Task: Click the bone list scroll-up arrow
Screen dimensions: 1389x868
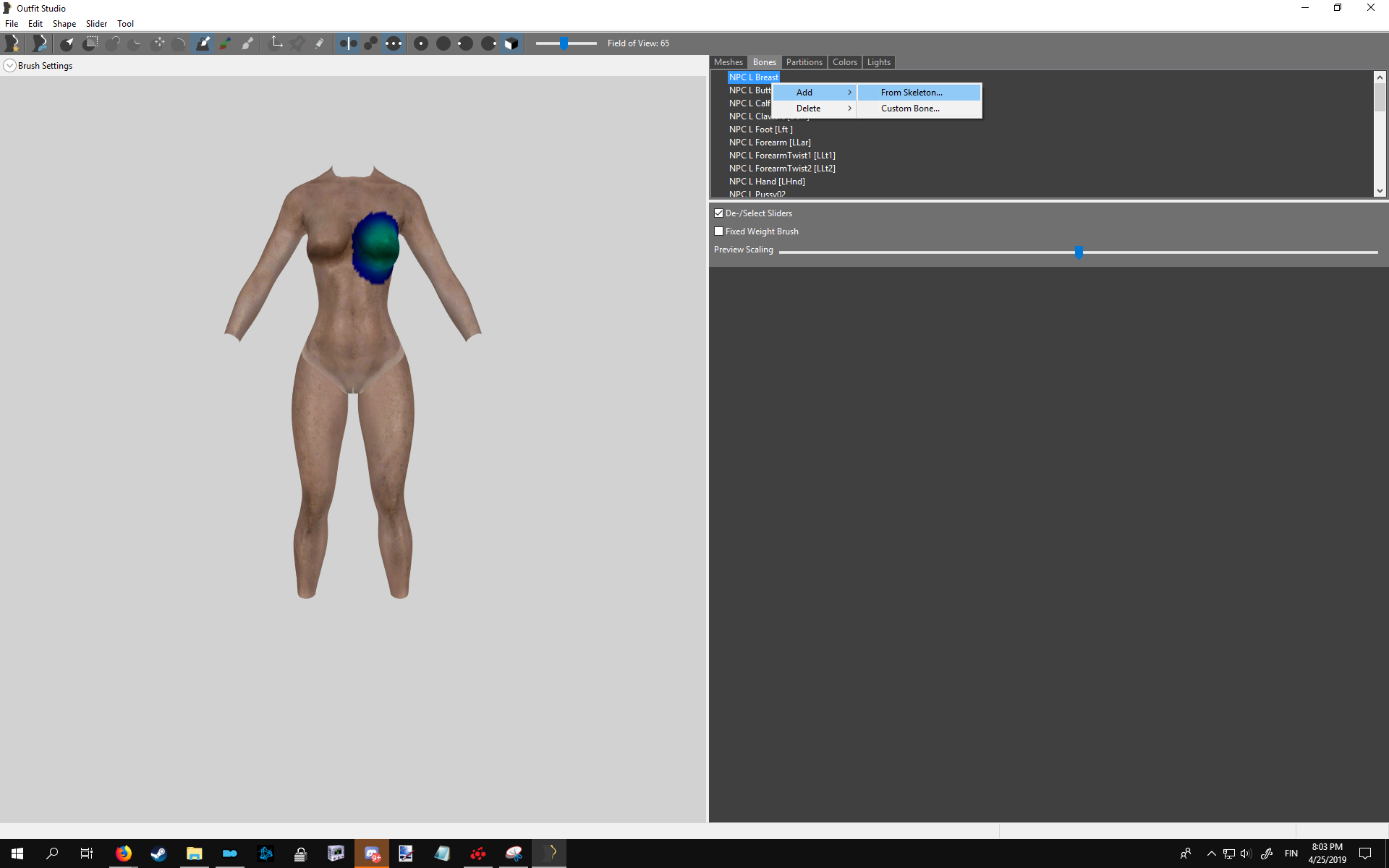Action: [x=1380, y=77]
